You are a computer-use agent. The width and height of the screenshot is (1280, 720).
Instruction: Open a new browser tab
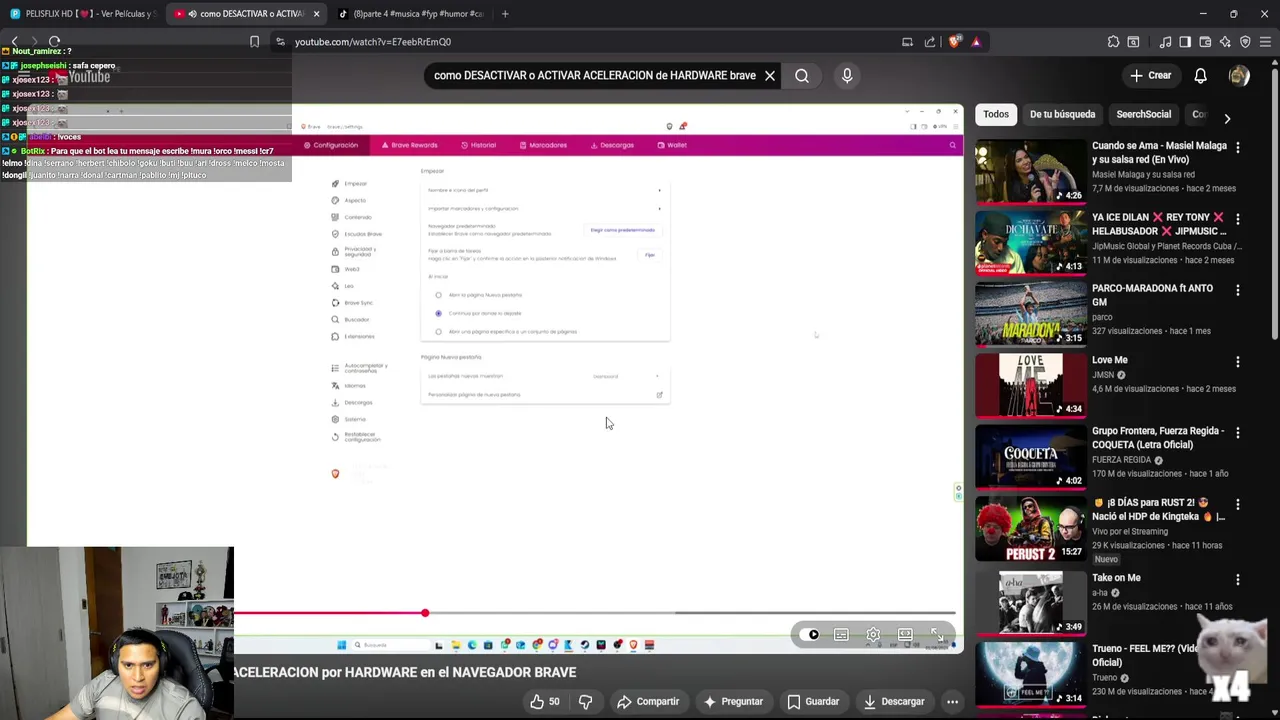pyautogui.click(x=505, y=14)
